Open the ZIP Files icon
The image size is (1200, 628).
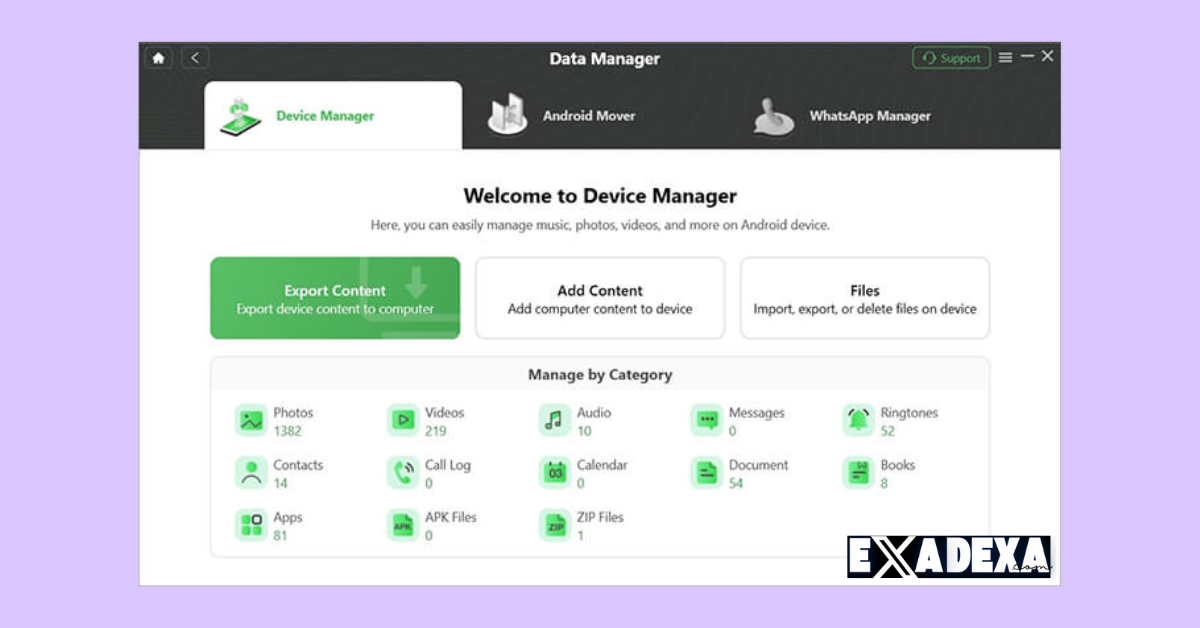[555, 524]
